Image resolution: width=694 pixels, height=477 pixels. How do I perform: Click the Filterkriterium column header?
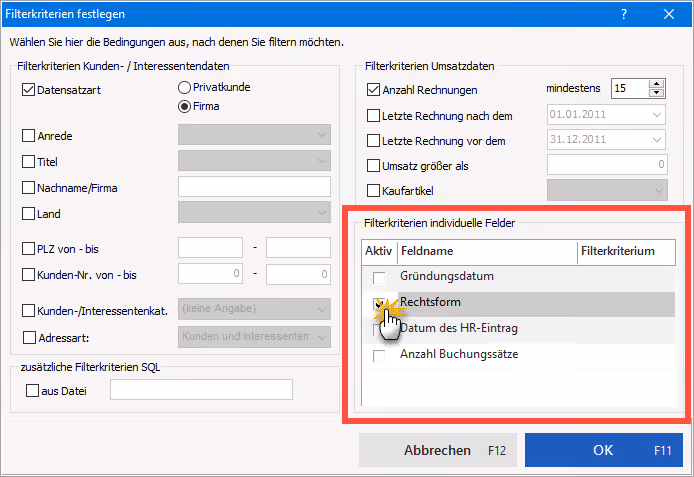(626, 251)
